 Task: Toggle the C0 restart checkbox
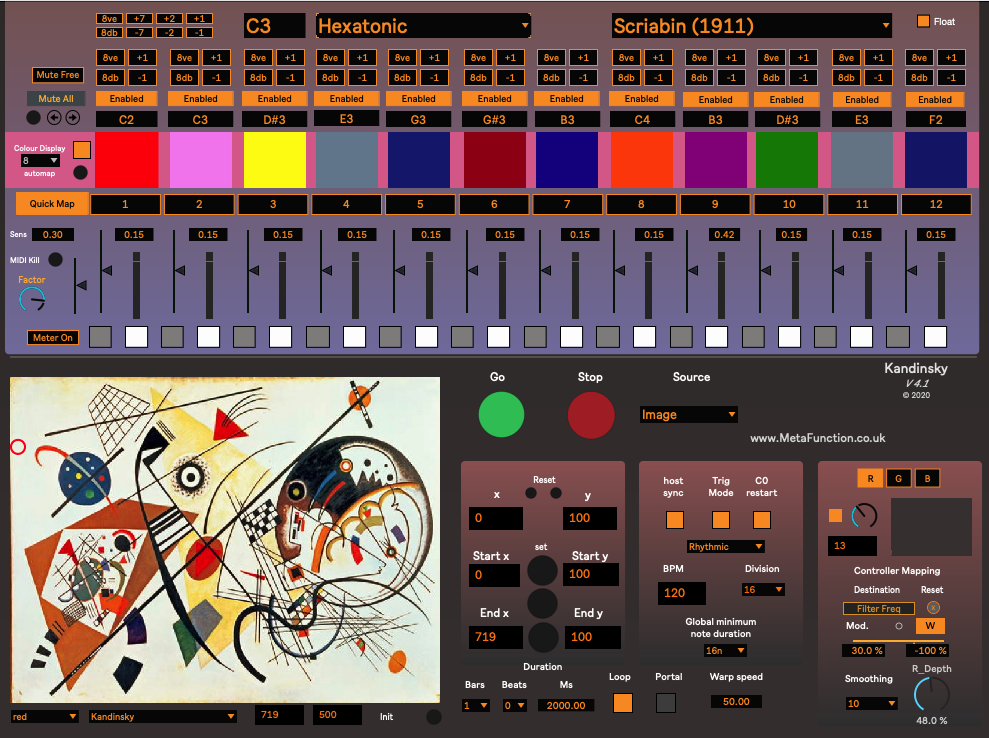[x=762, y=520]
